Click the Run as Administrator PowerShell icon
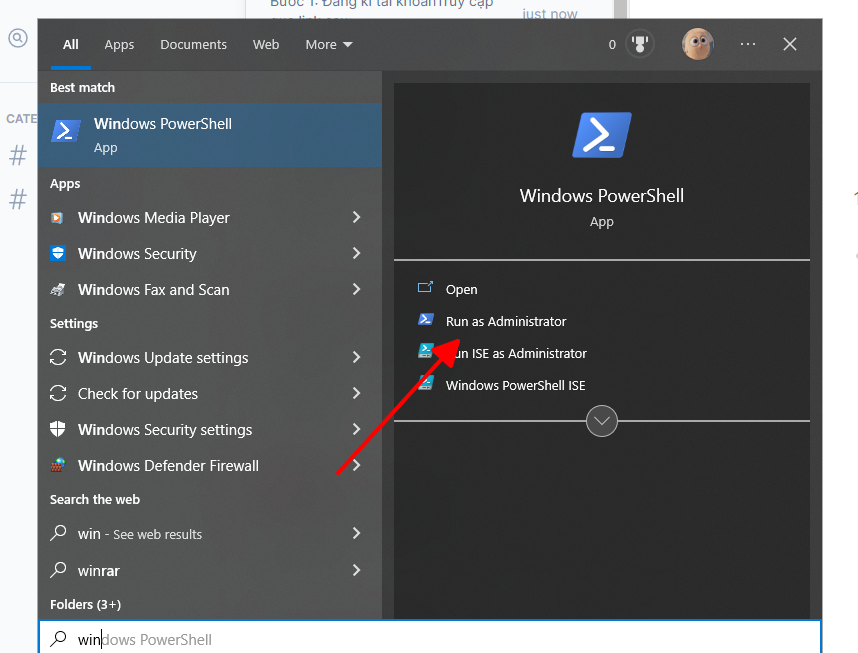Viewport: 858px width, 653px height. point(426,319)
